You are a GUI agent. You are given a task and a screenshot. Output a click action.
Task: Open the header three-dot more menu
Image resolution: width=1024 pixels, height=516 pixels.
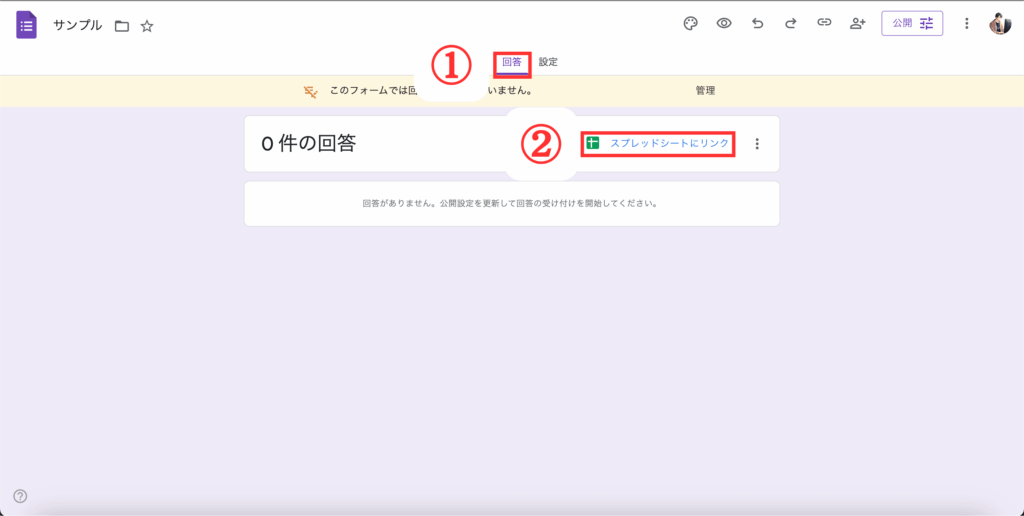point(967,24)
